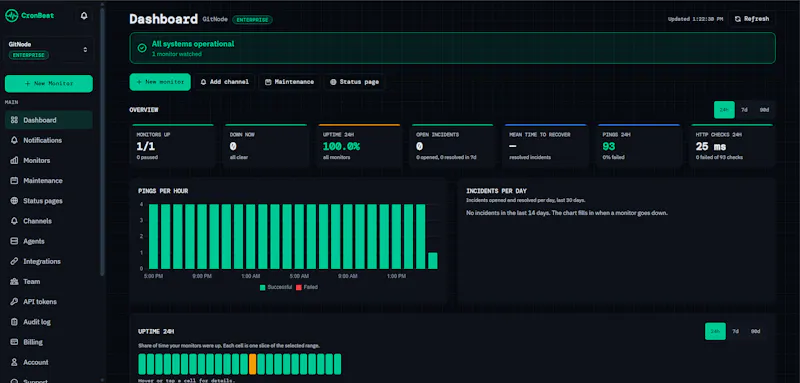Click the Agents server icon

(x=14, y=241)
